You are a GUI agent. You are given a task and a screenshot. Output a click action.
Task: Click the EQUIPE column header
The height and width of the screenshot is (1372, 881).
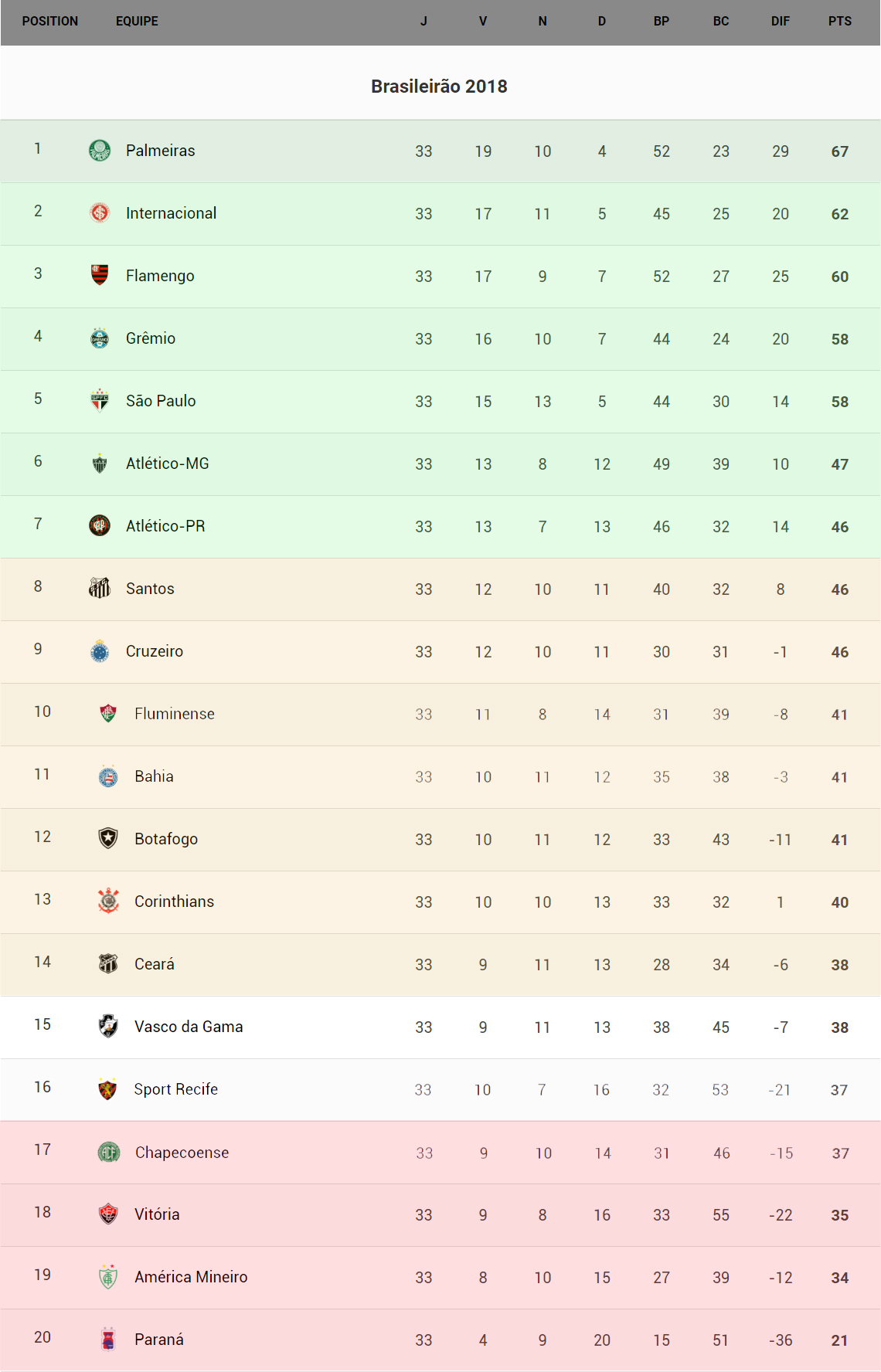click(137, 22)
